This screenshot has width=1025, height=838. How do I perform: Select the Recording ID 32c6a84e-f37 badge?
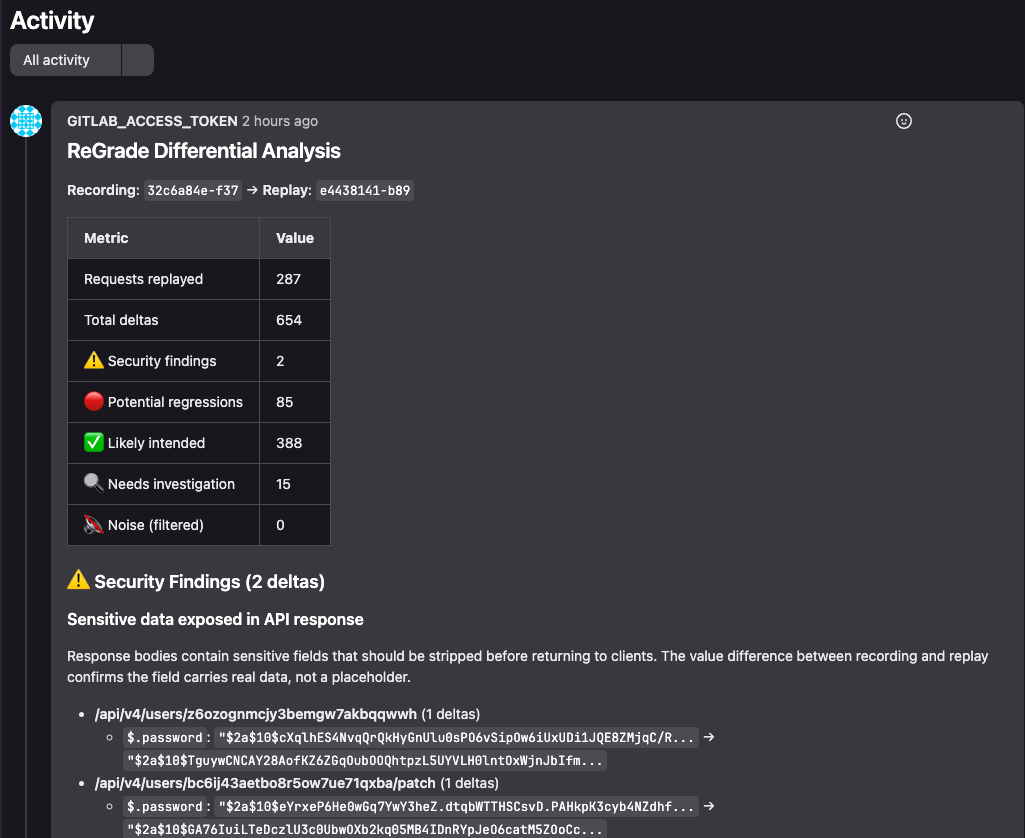(193, 190)
